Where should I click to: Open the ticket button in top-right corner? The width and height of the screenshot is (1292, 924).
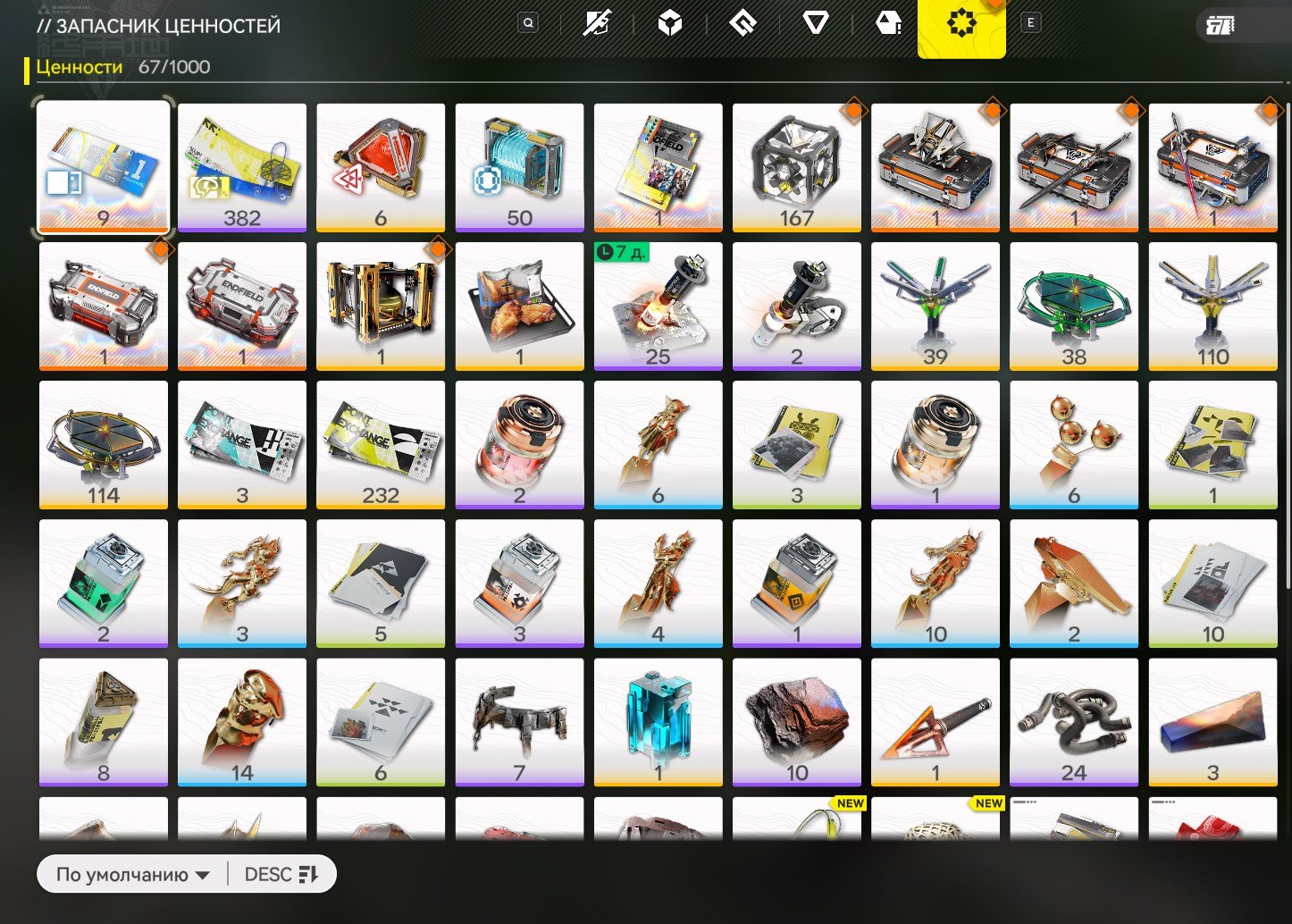point(1221,26)
